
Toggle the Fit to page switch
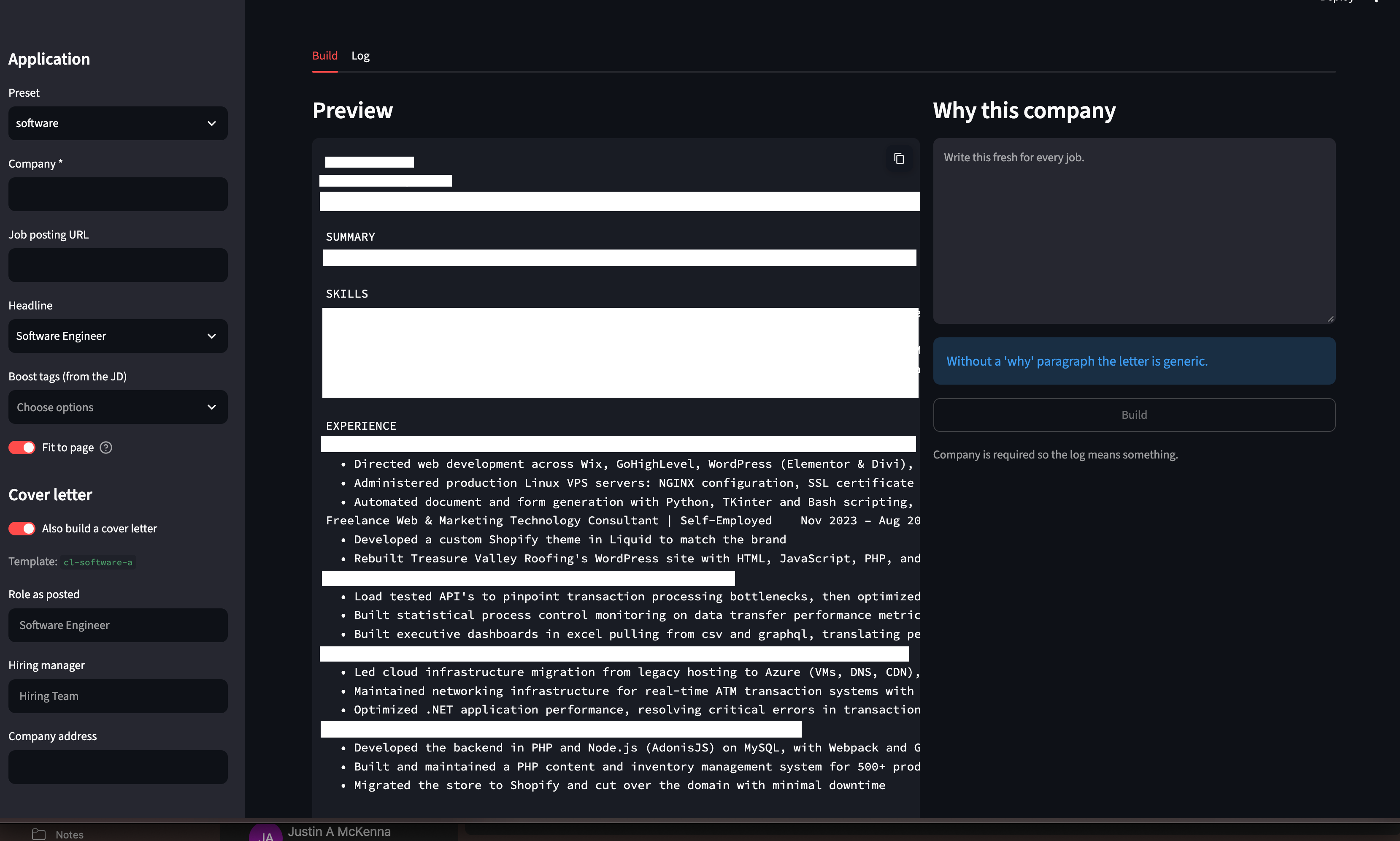pyautogui.click(x=22, y=448)
